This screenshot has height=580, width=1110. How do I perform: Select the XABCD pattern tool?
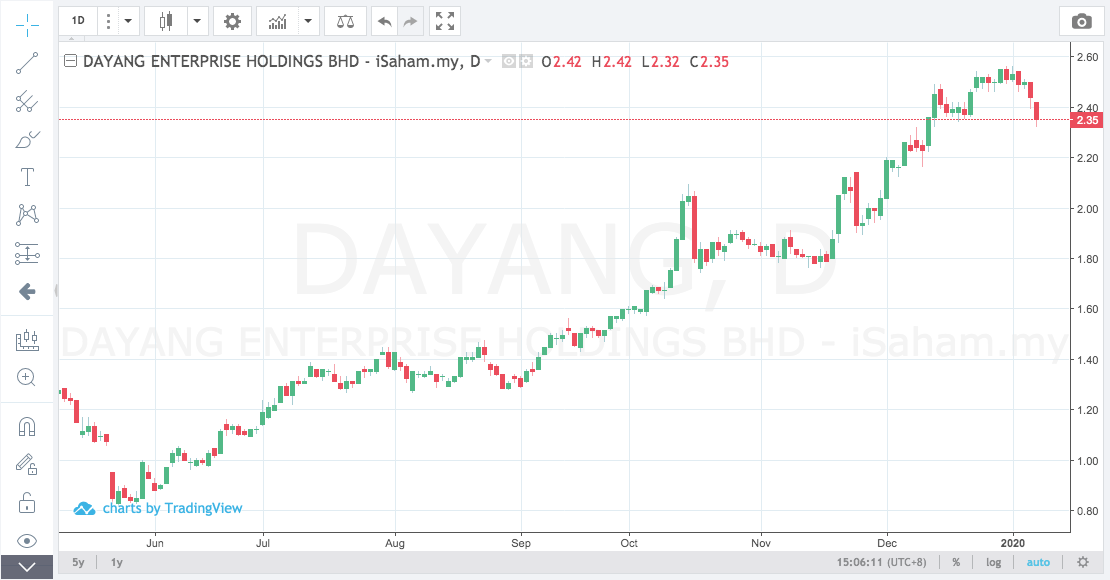pyautogui.click(x=27, y=215)
